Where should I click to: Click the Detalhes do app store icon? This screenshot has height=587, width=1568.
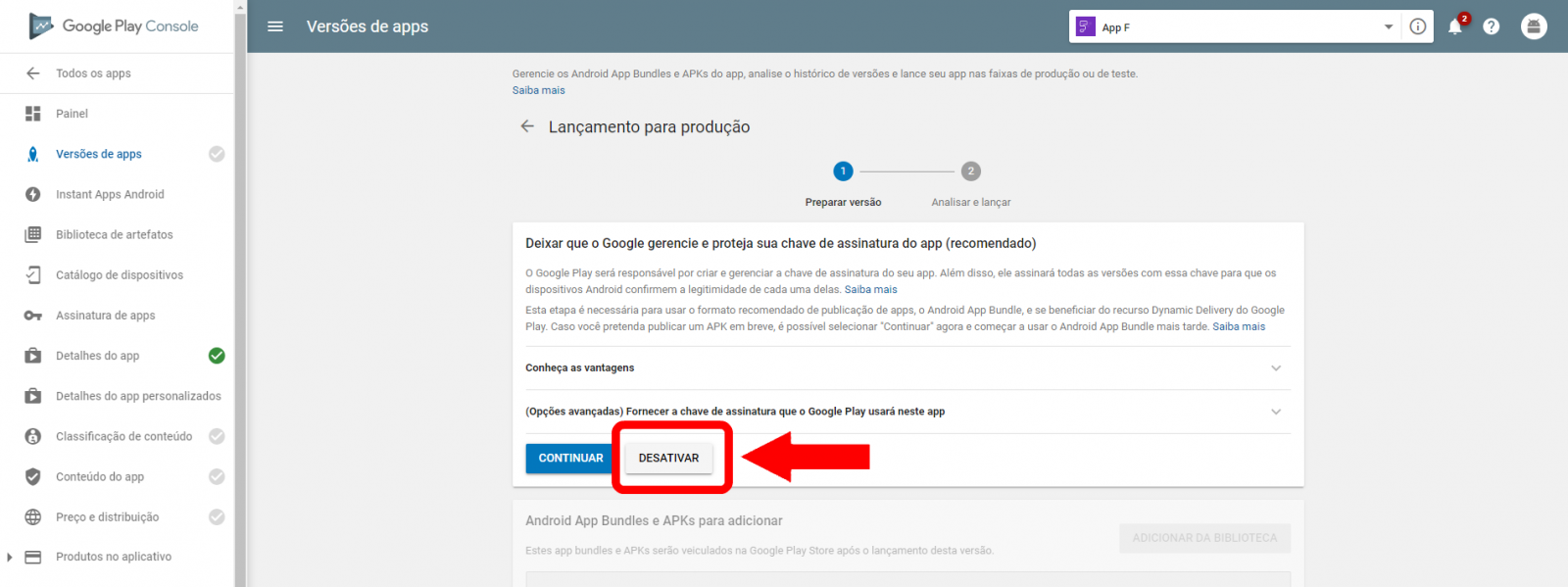pos(33,356)
